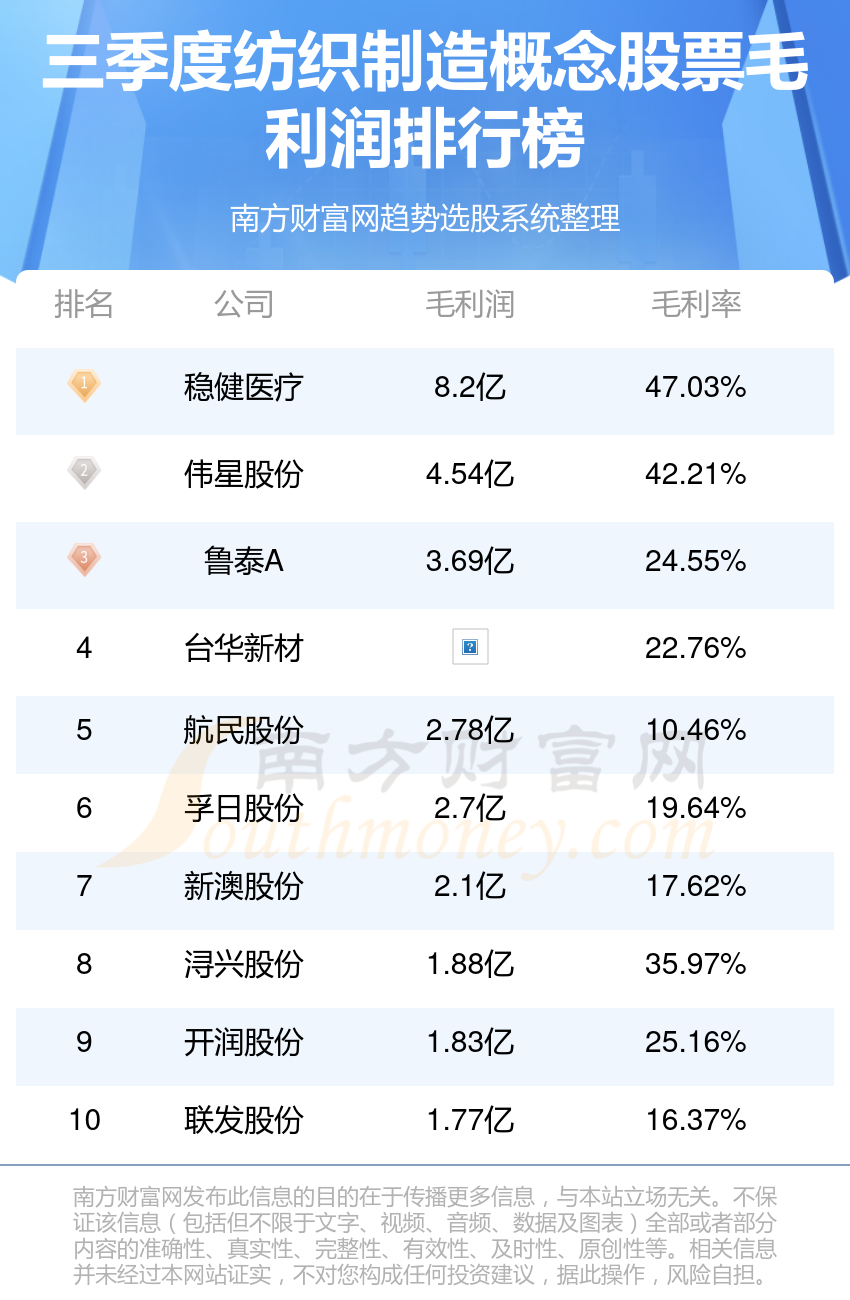Screen dimensions: 850x1300
Task: Click the disclaimer text at the bottom
Action: [x=425, y=1236]
